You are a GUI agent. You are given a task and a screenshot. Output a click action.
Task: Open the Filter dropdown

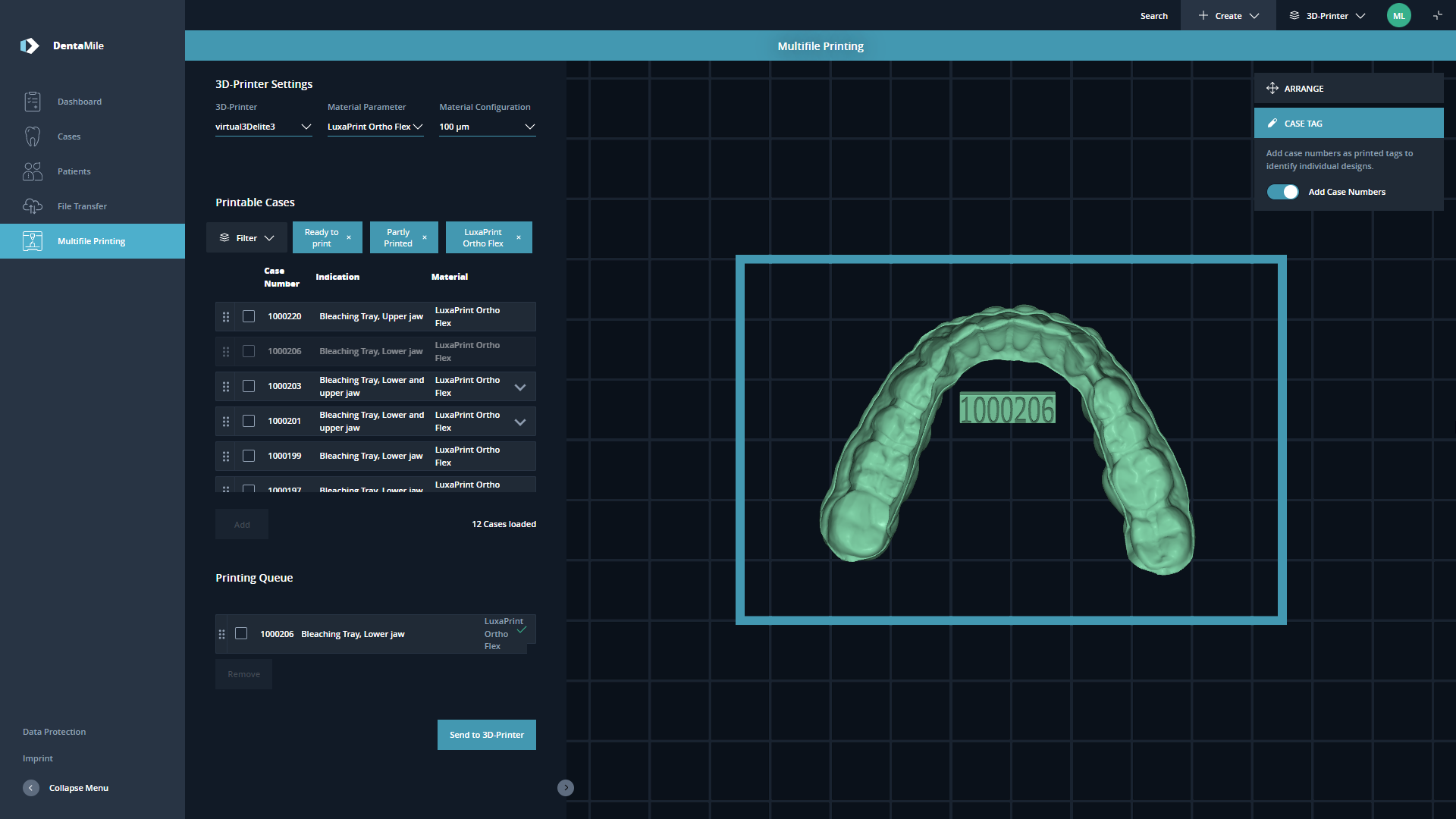click(x=246, y=237)
